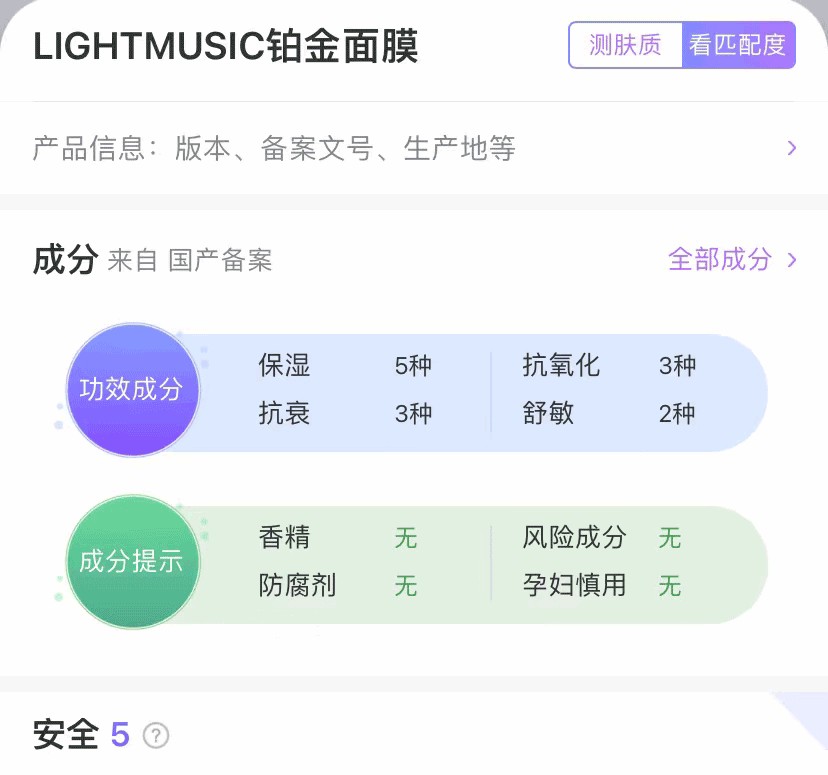Open product info 版本、备案文号、生产地等 row
Viewport: 828px width, 775px height.
coord(344,149)
